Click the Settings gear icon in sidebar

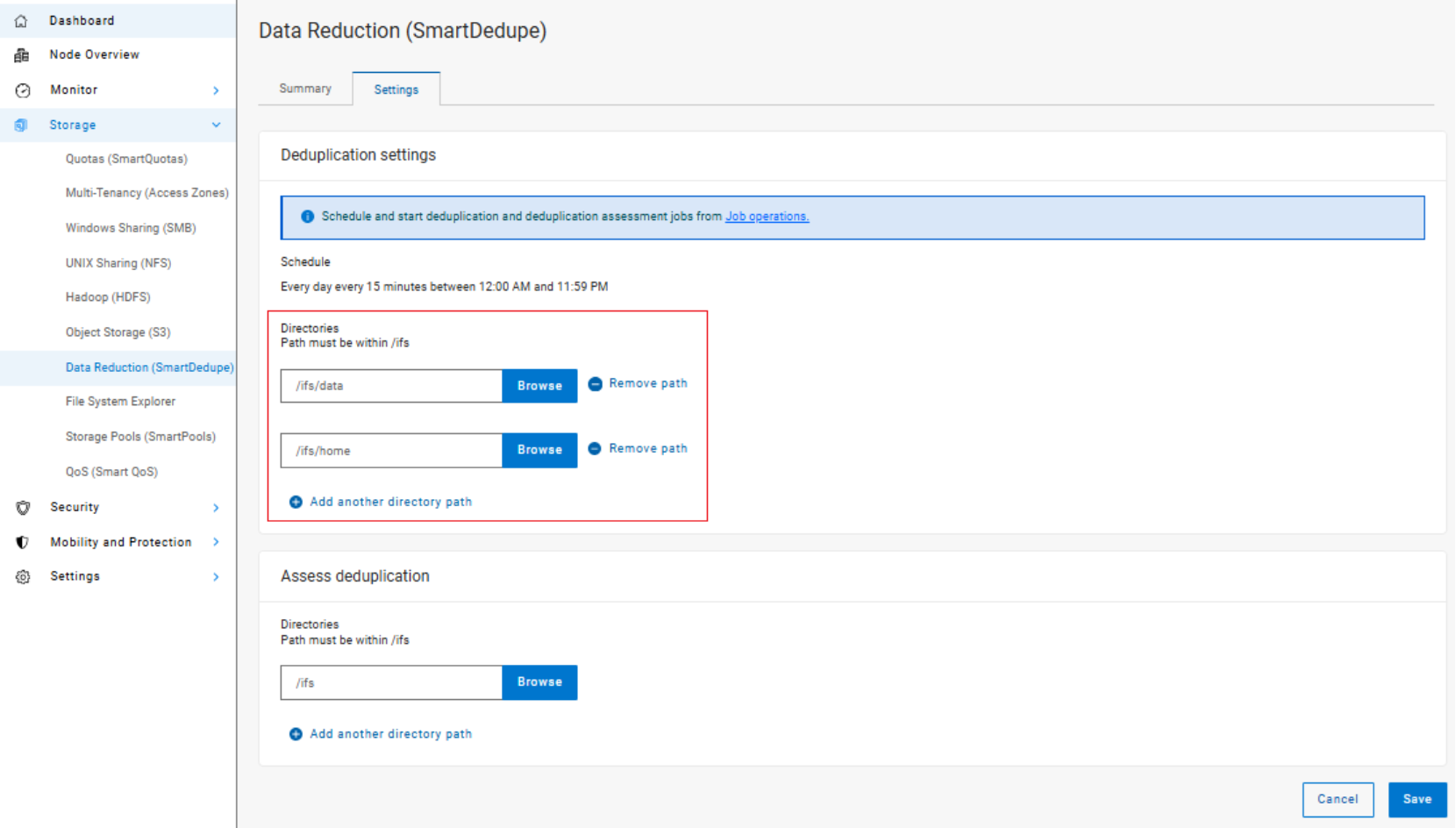click(x=23, y=577)
